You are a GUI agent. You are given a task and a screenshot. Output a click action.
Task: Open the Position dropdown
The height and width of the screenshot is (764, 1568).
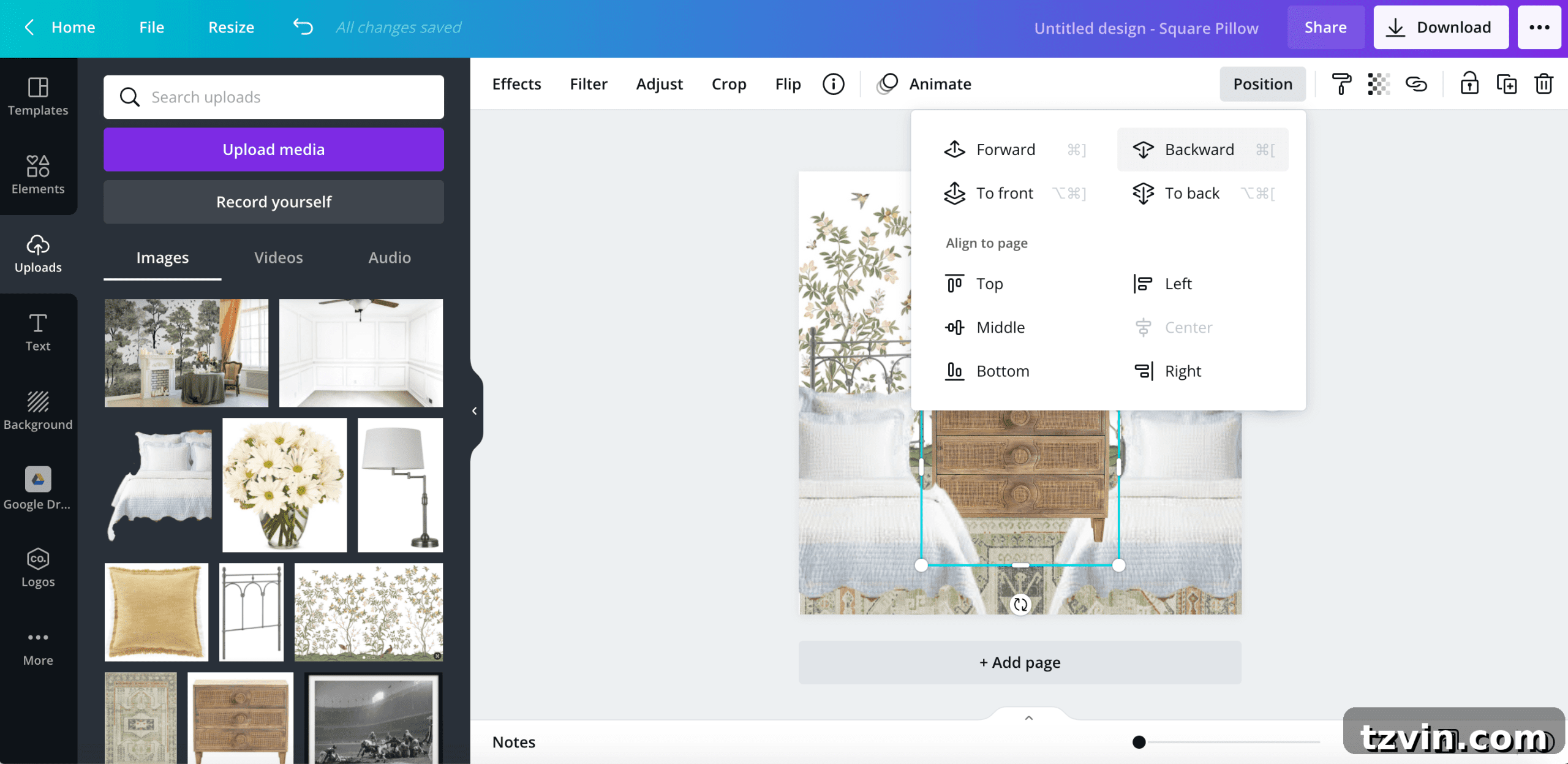point(1263,84)
